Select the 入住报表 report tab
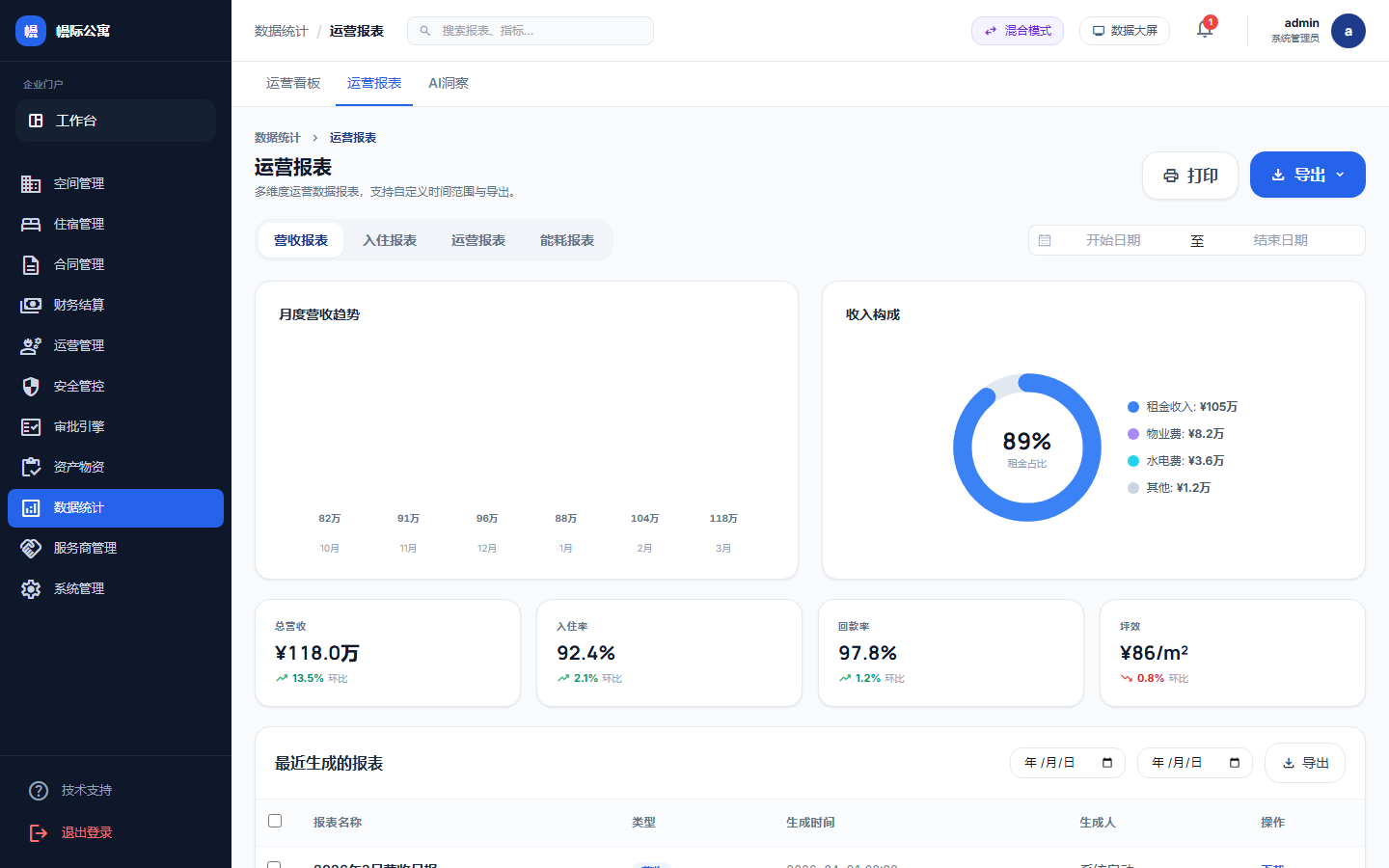 (x=390, y=239)
